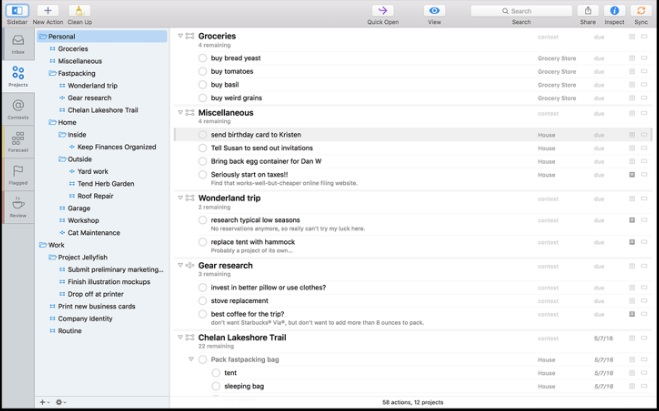The width and height of the screenshot is (659, 411).
Task: Complete 'research typical low seasons' action
Action: (203, 220)
